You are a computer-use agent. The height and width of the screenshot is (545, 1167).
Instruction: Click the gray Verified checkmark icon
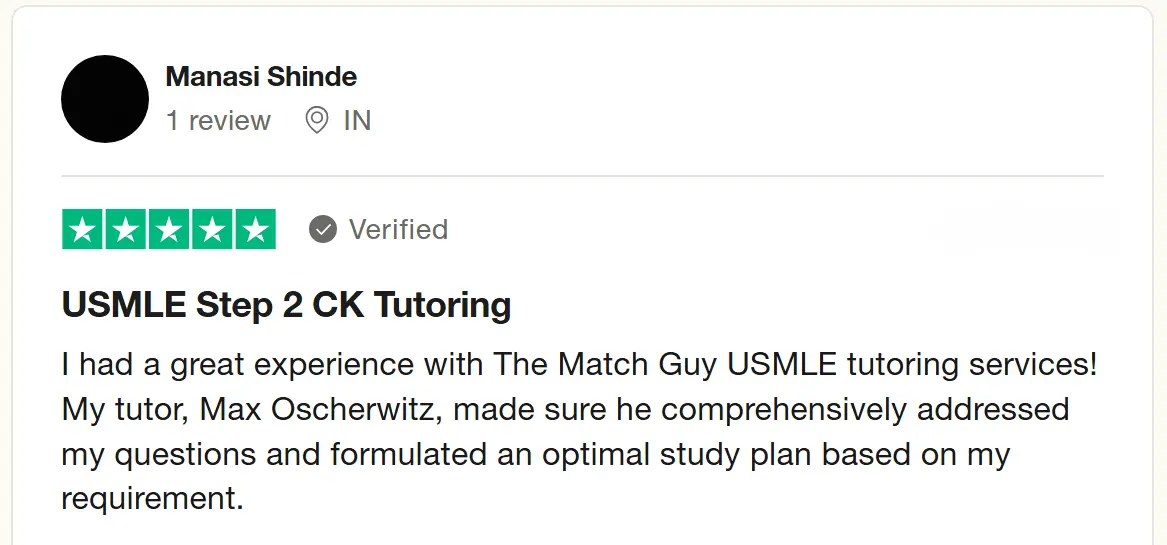323,230
